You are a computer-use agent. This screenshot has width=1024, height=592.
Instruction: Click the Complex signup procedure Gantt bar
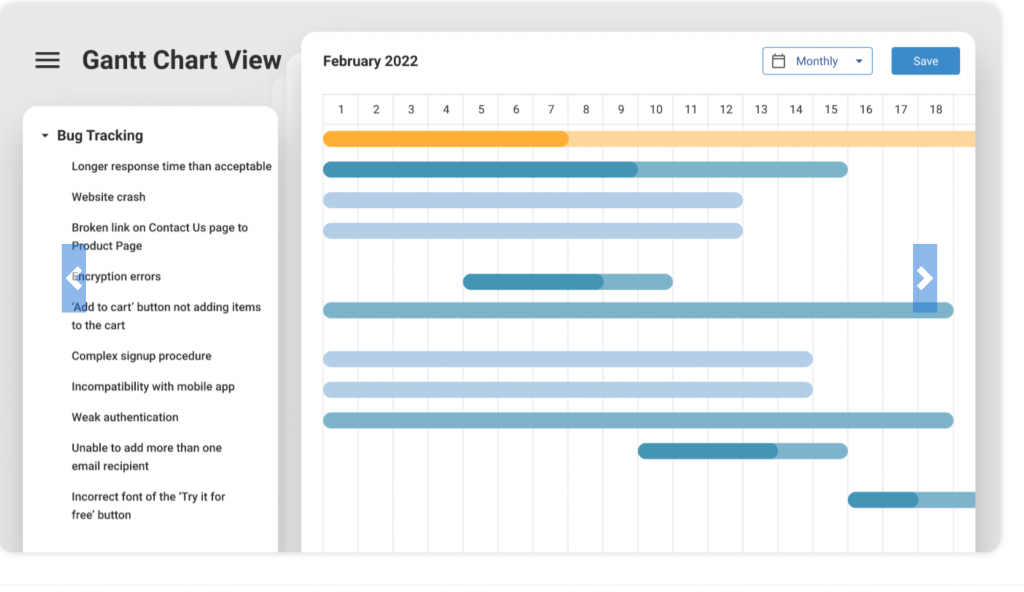coord(568,359)
